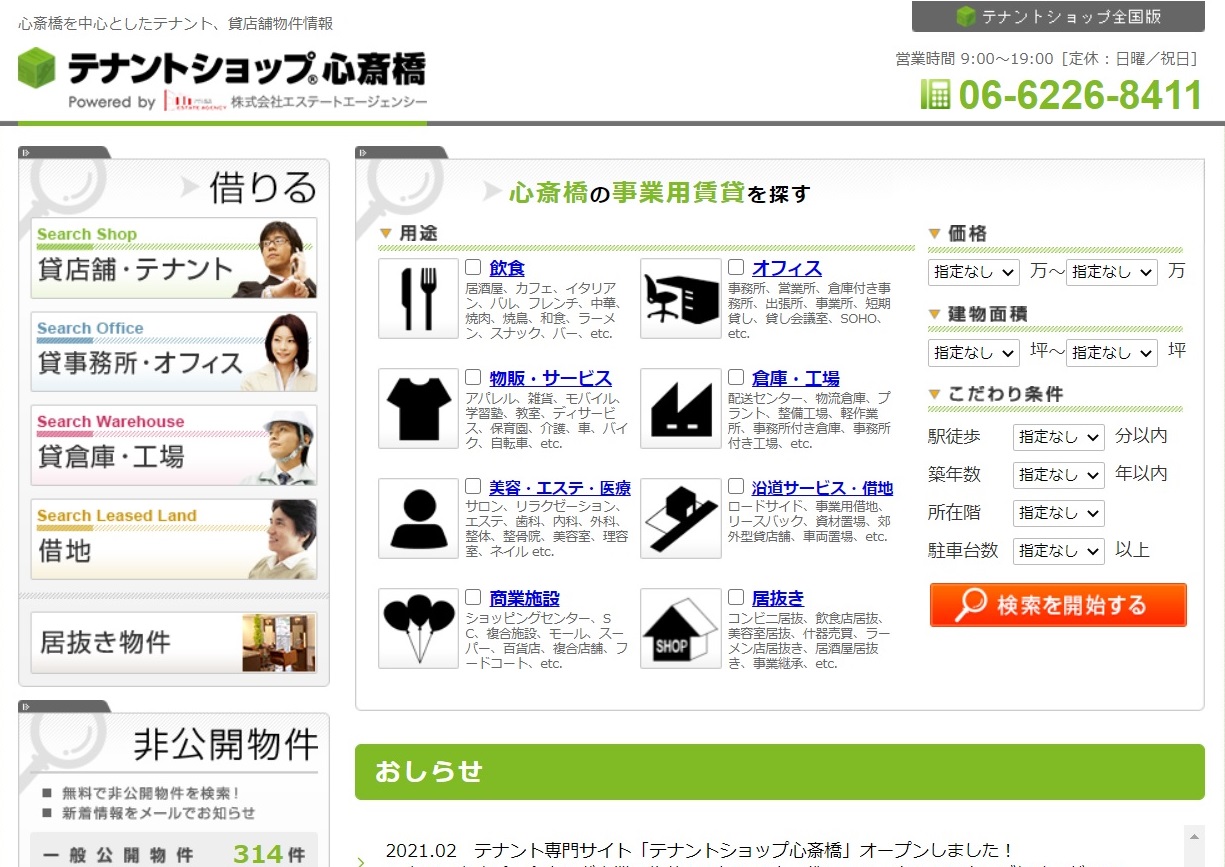Open the 物販・サービス link
1225x867 pixels.
550,379
